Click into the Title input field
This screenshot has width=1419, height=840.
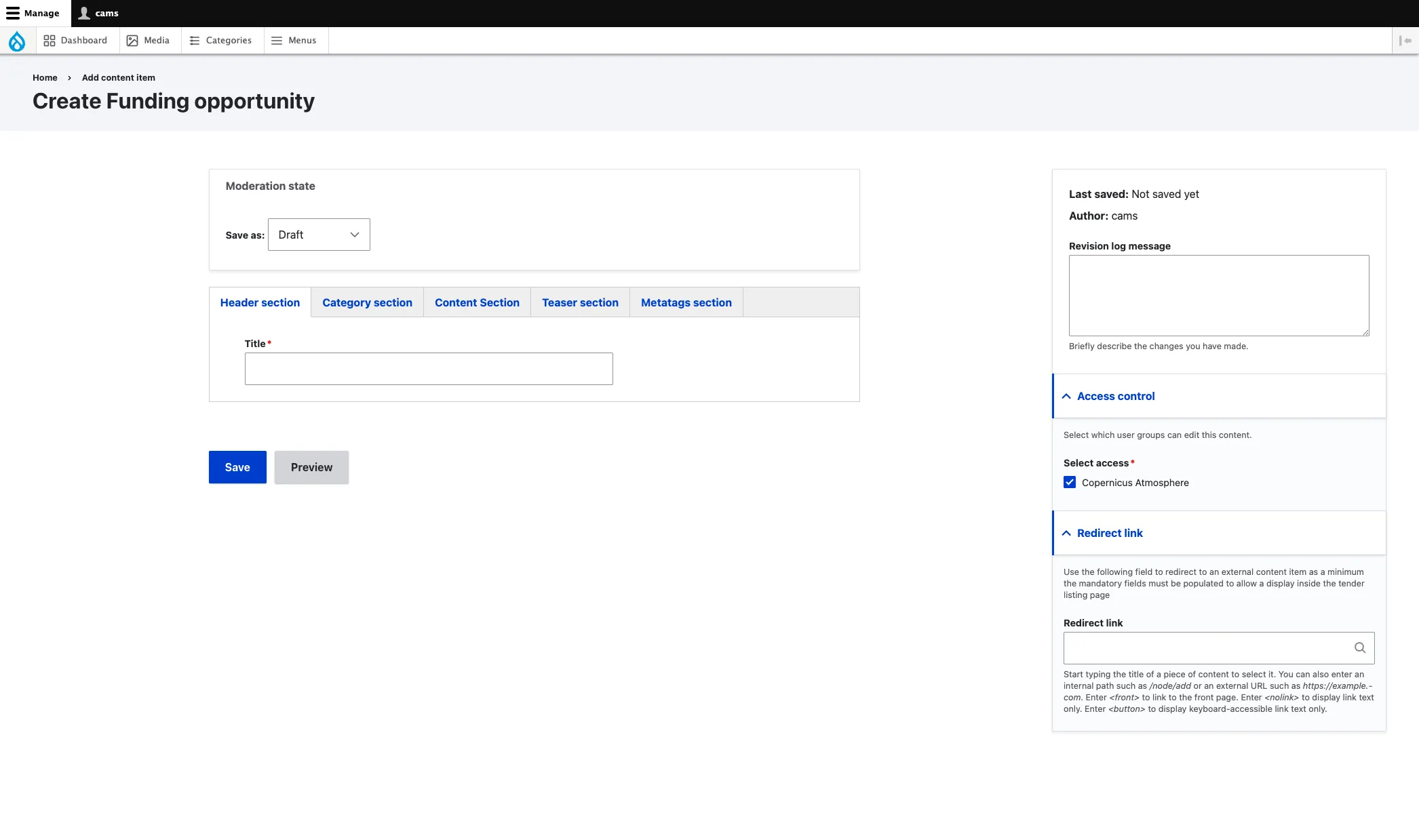(x=429, y=369)
